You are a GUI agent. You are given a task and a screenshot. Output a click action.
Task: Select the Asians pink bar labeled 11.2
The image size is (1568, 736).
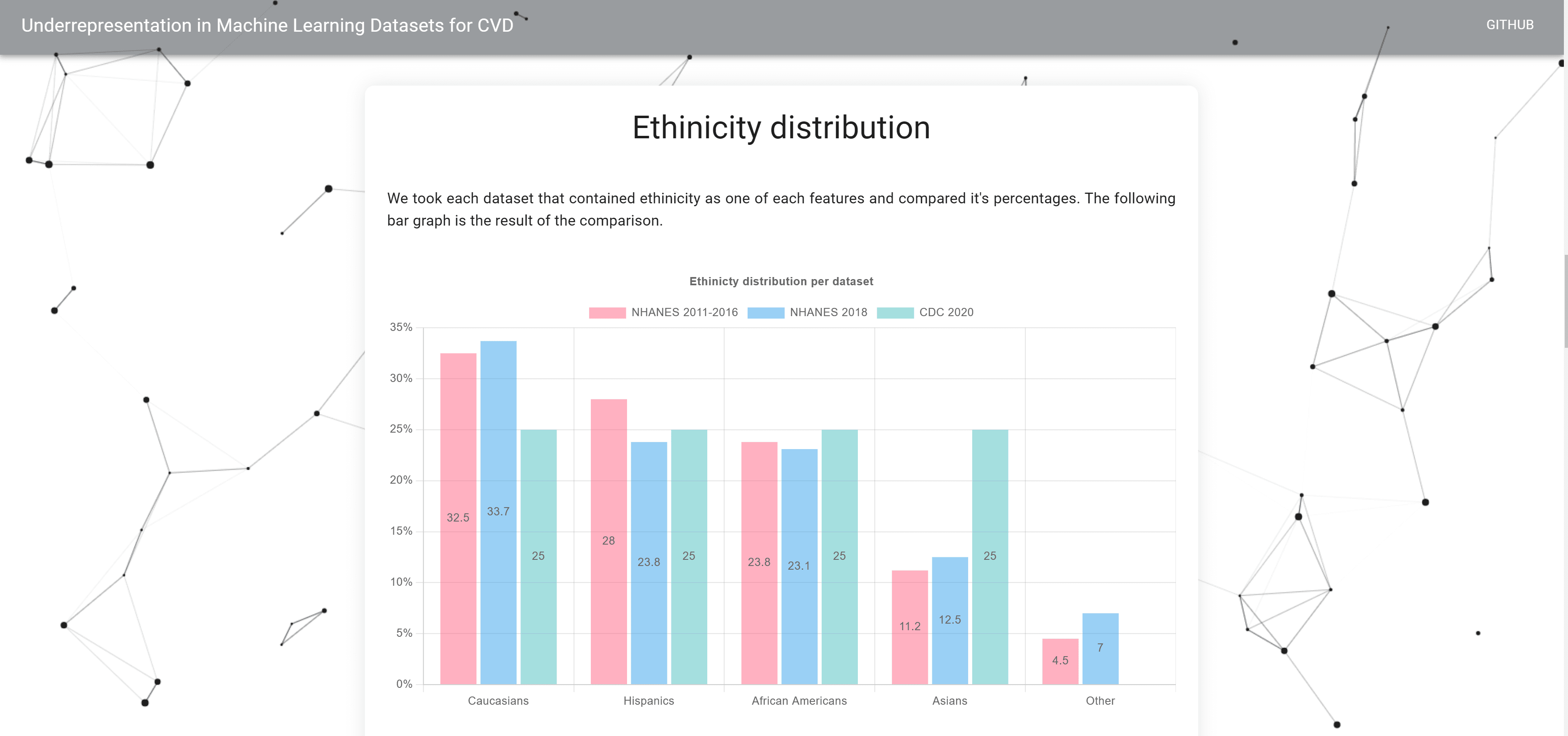[909, 627]
